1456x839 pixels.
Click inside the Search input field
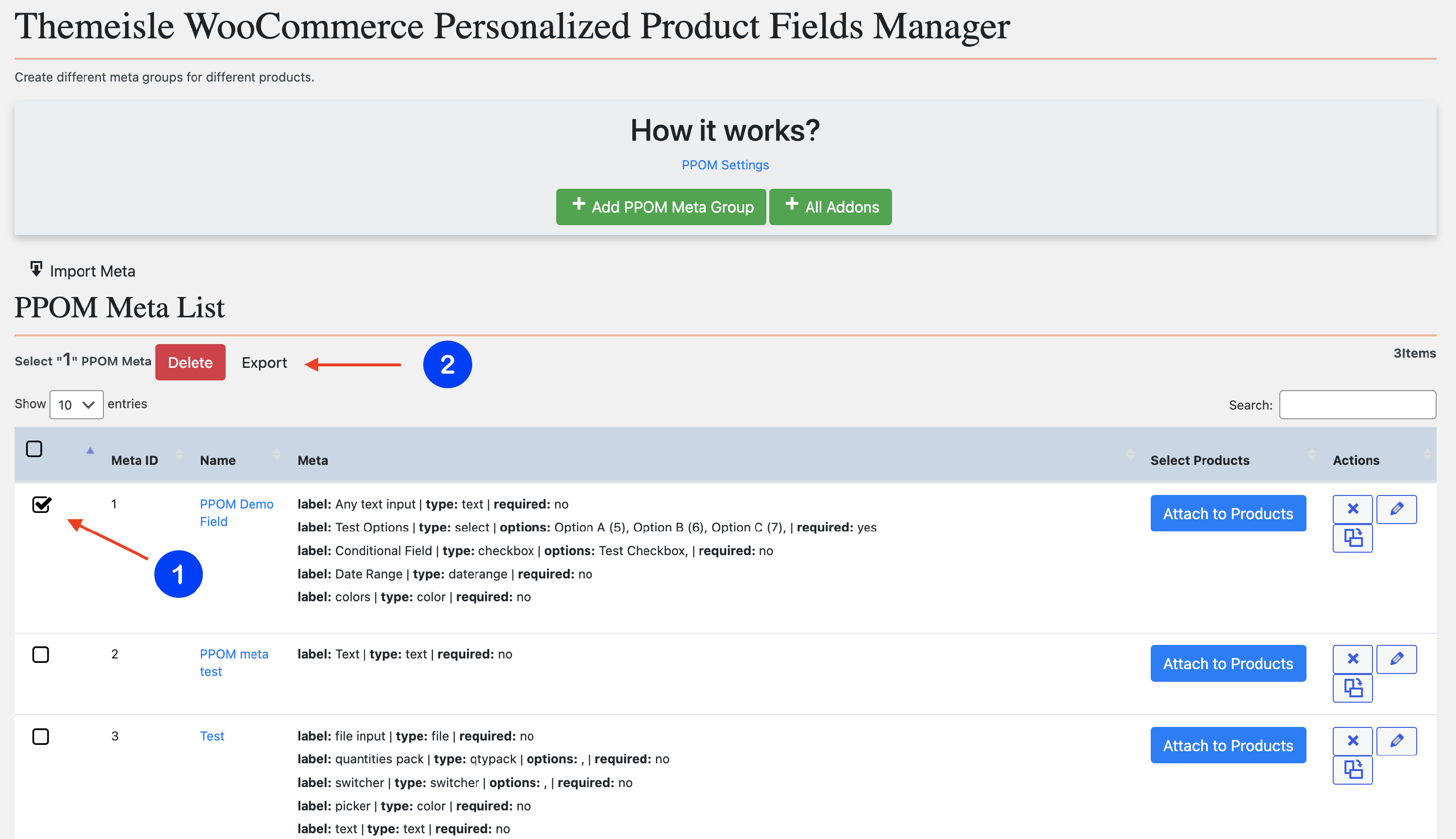pyautogui.click(x=1357, y=405)
